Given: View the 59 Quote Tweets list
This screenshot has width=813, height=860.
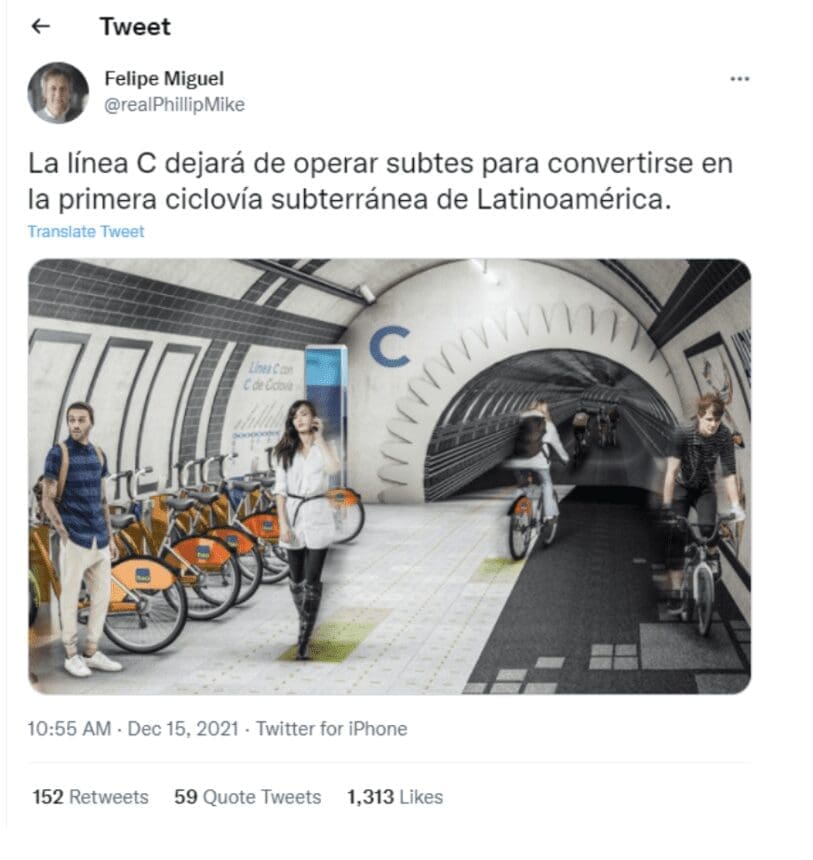Looking at the screenshot, I should tap(247, 796).
